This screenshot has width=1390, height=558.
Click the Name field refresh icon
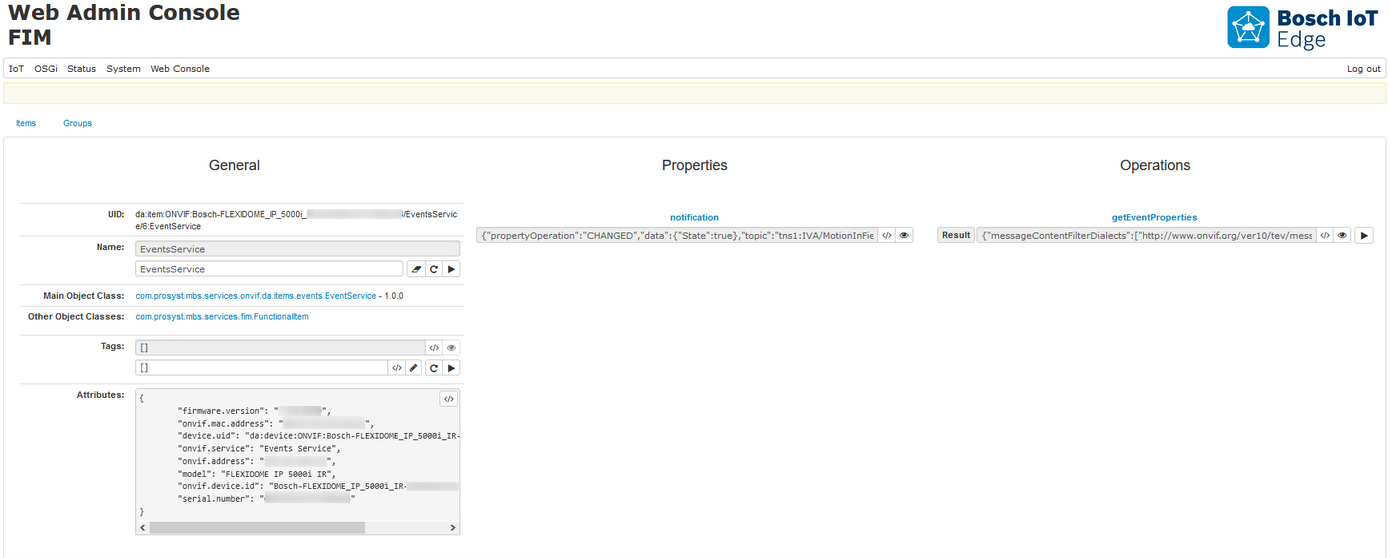(434, 269)
